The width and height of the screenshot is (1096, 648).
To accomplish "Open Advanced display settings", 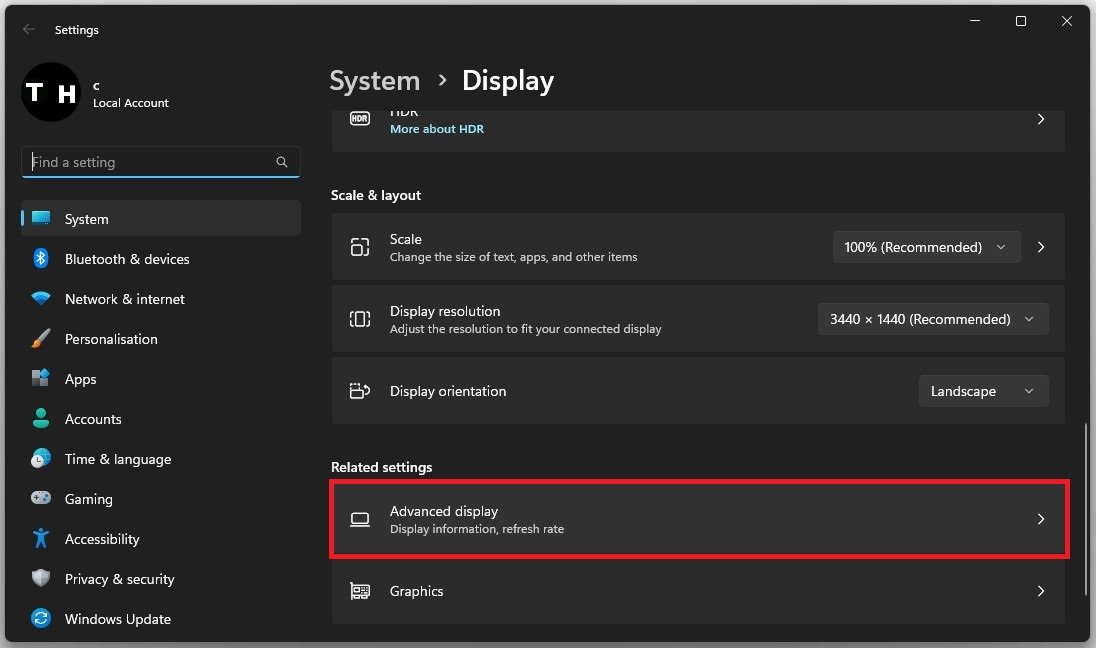I will [698, 519].
